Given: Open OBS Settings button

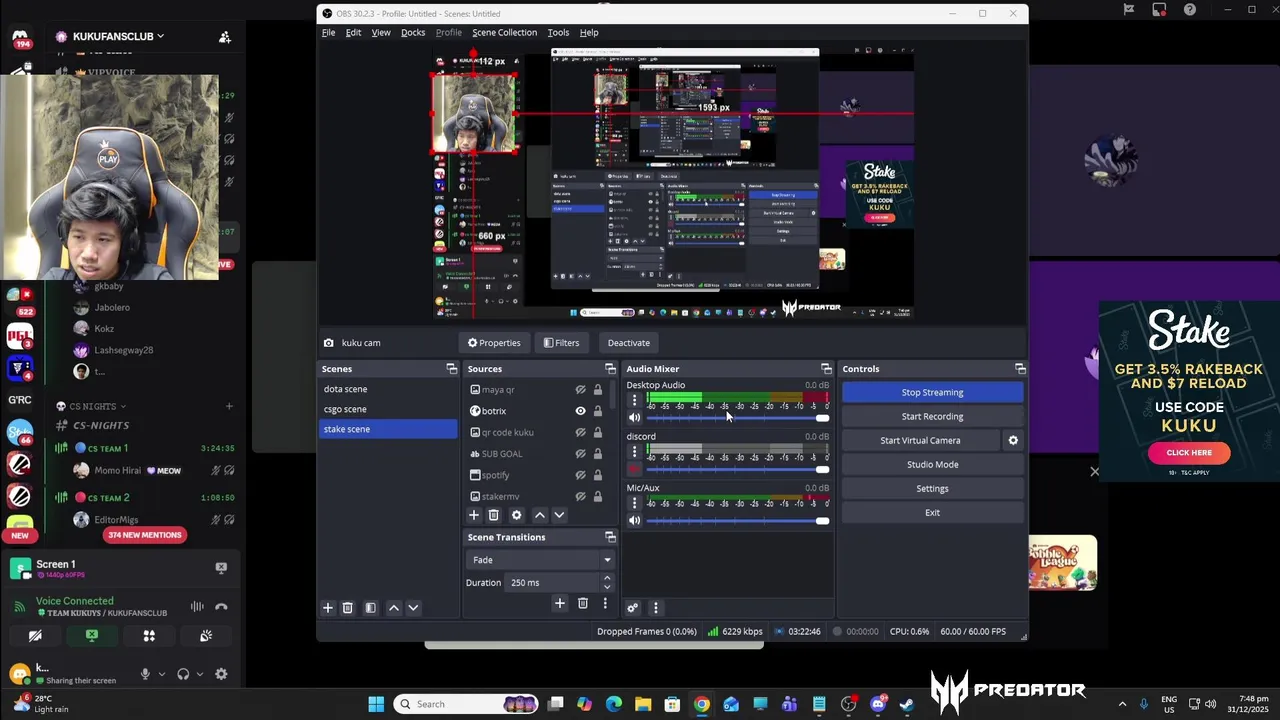Looking at the screenshot, I should 932,489.
